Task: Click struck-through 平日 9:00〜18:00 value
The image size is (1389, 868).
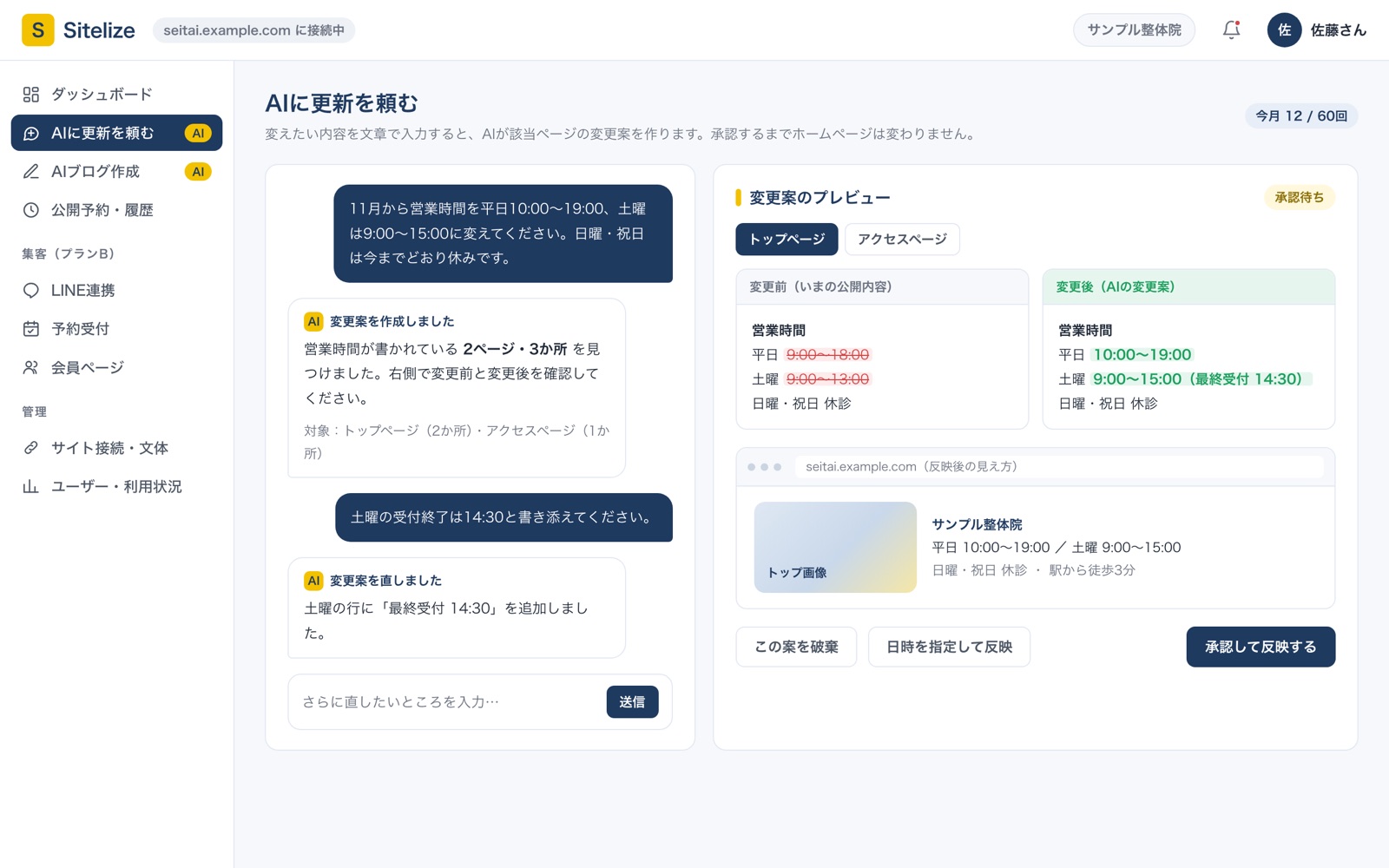Action: 827,355
